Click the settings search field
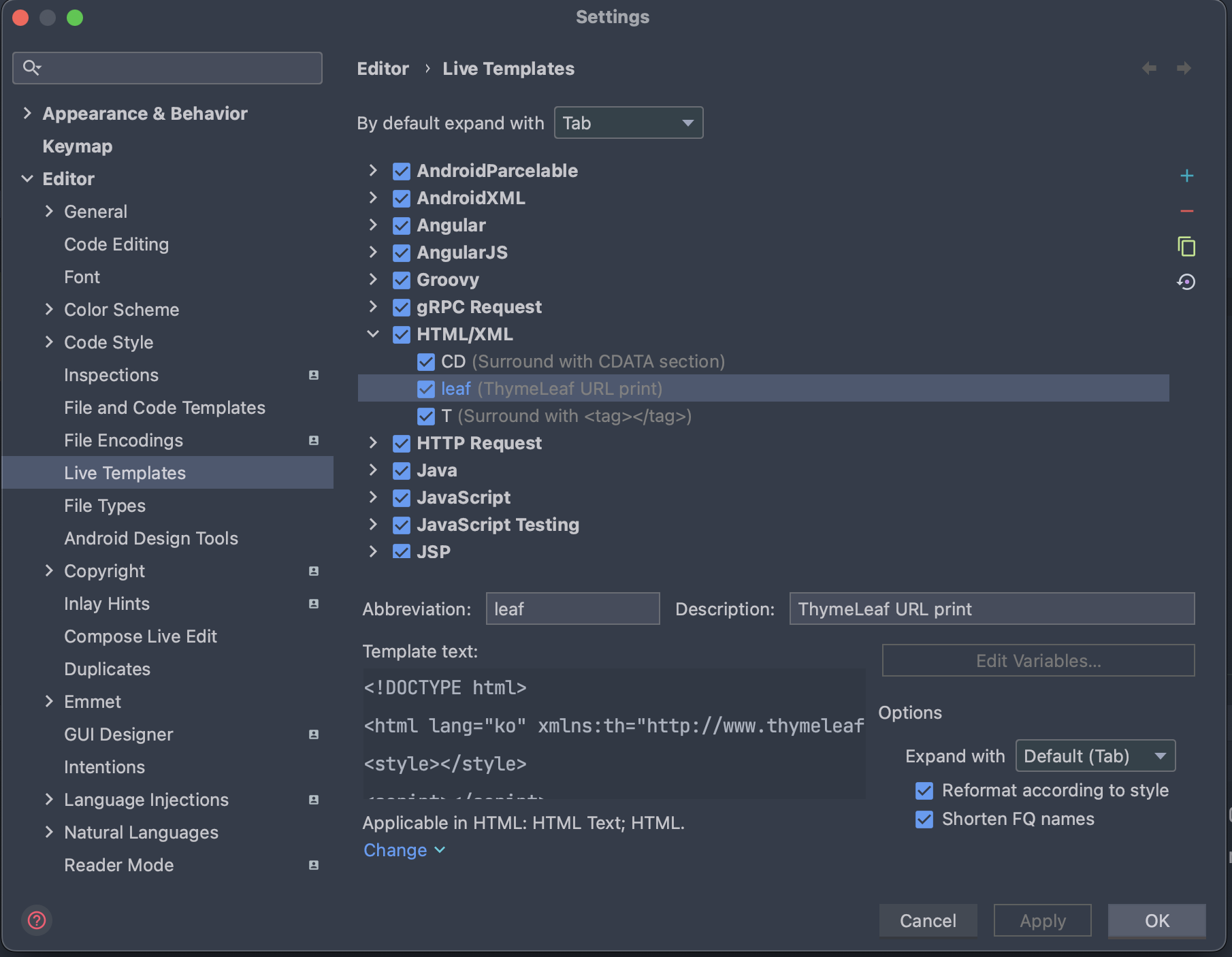The height and width of the screenshot is (957, 1232). [x=167, y=68]
